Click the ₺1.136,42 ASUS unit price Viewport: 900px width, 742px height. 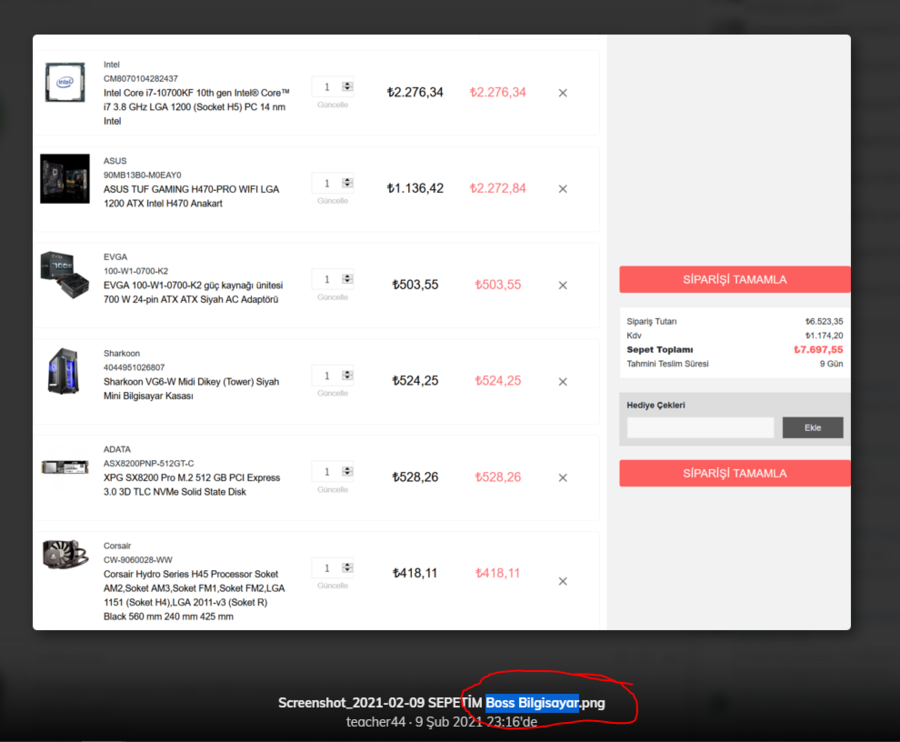click(415, 188)
